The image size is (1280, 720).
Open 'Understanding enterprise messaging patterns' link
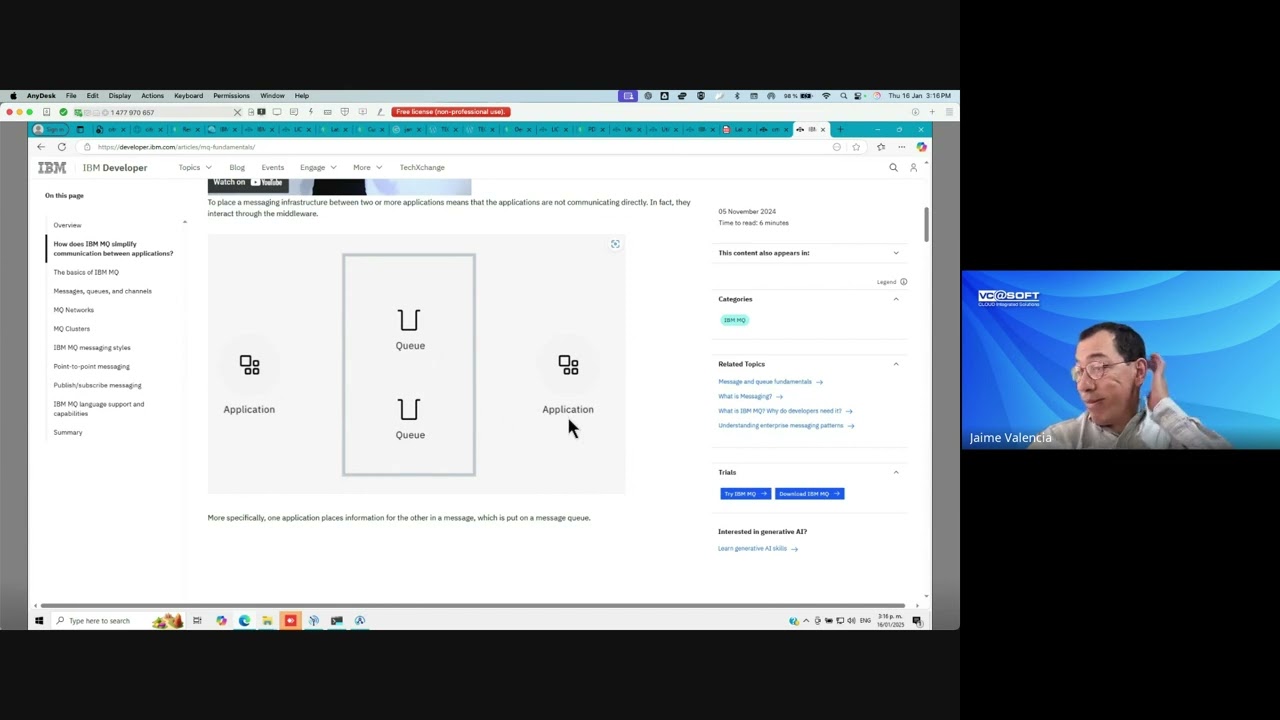point(786,425)
